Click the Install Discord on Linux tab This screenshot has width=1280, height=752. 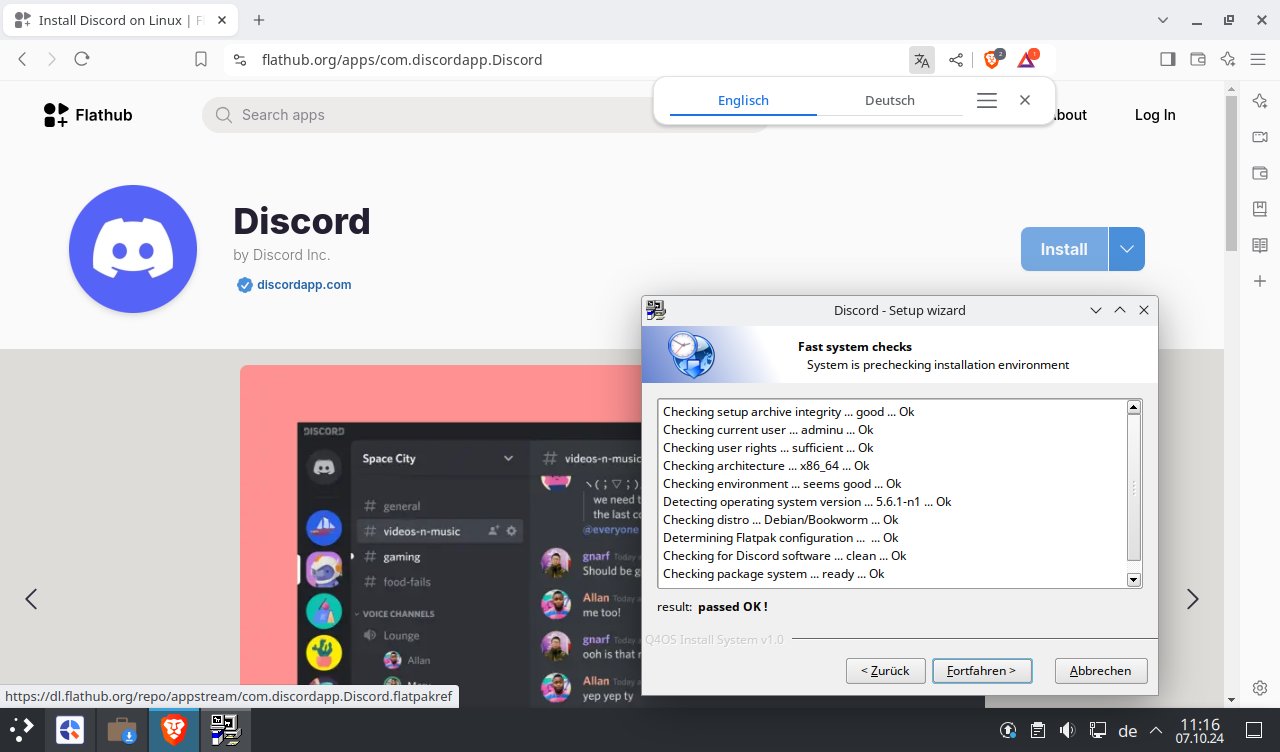coord(119,20)
